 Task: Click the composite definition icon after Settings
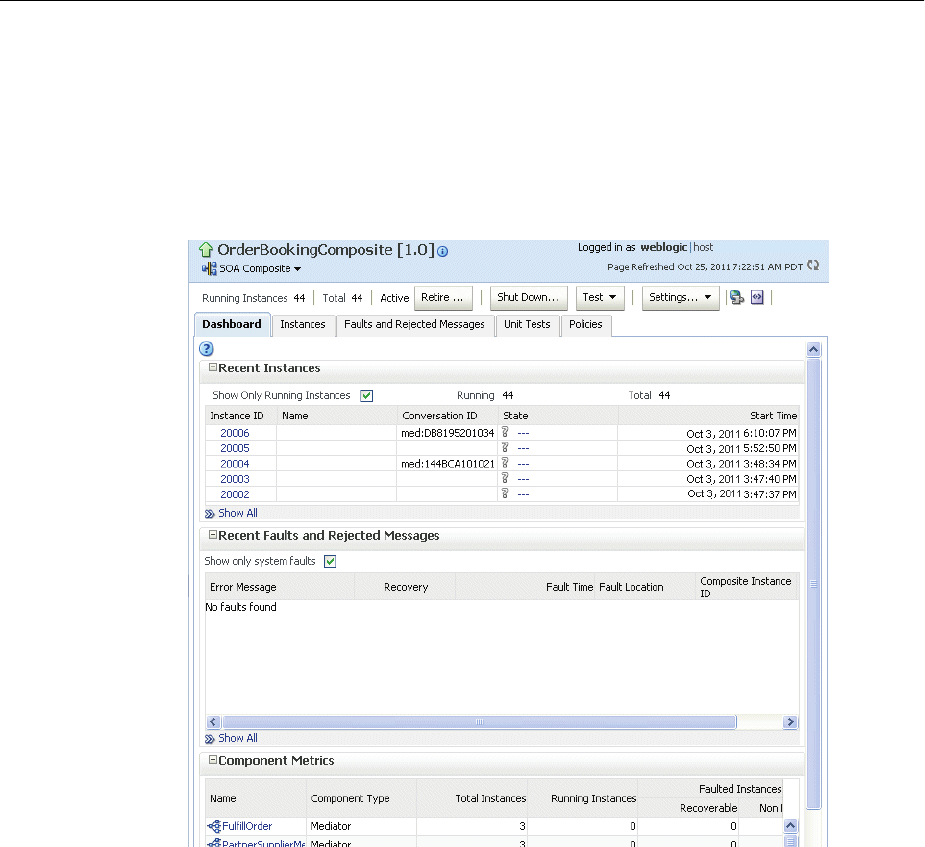pyautogui.click(x=736, y=298)
